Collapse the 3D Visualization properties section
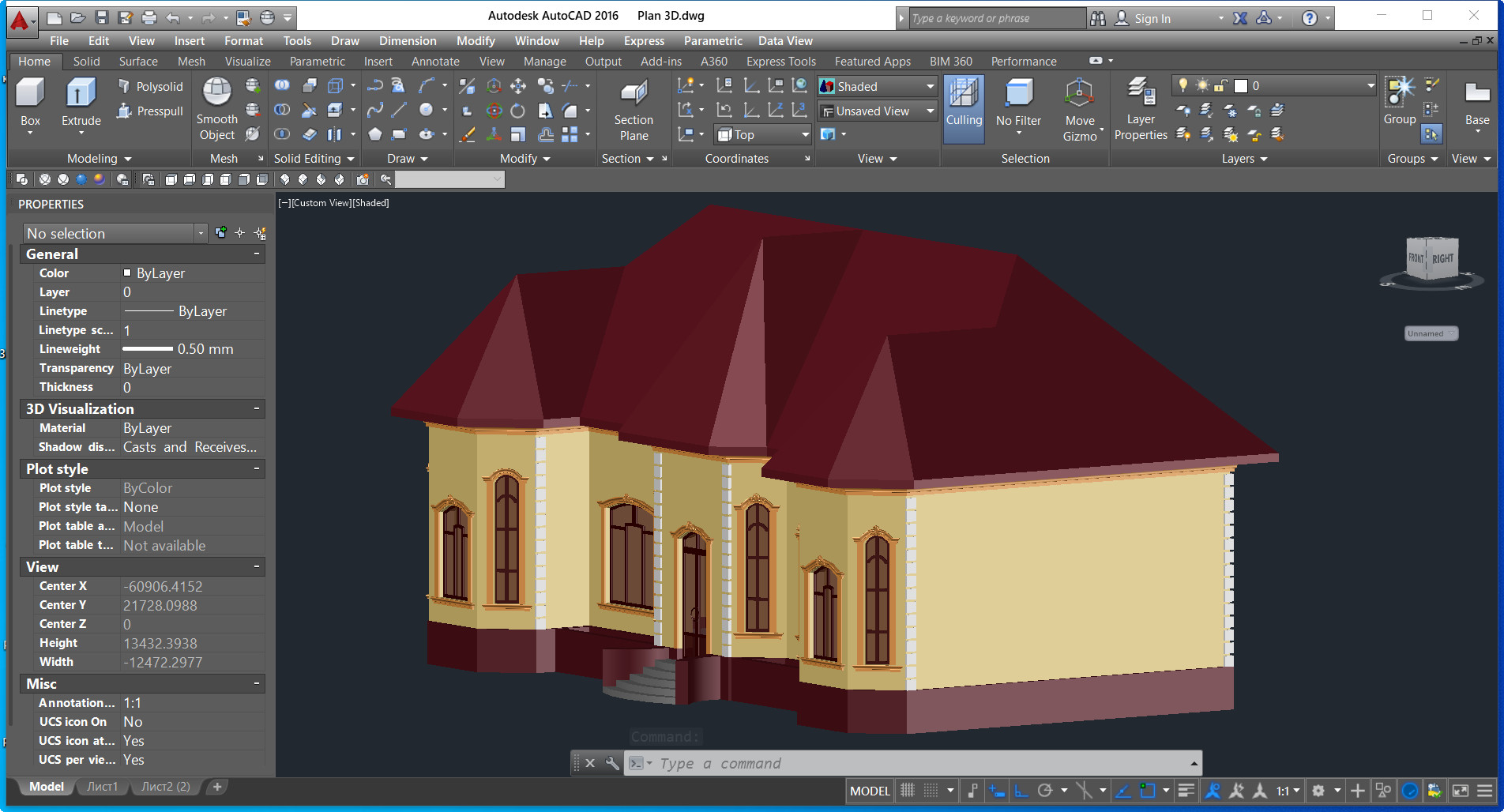 click(x=257, y=409)
